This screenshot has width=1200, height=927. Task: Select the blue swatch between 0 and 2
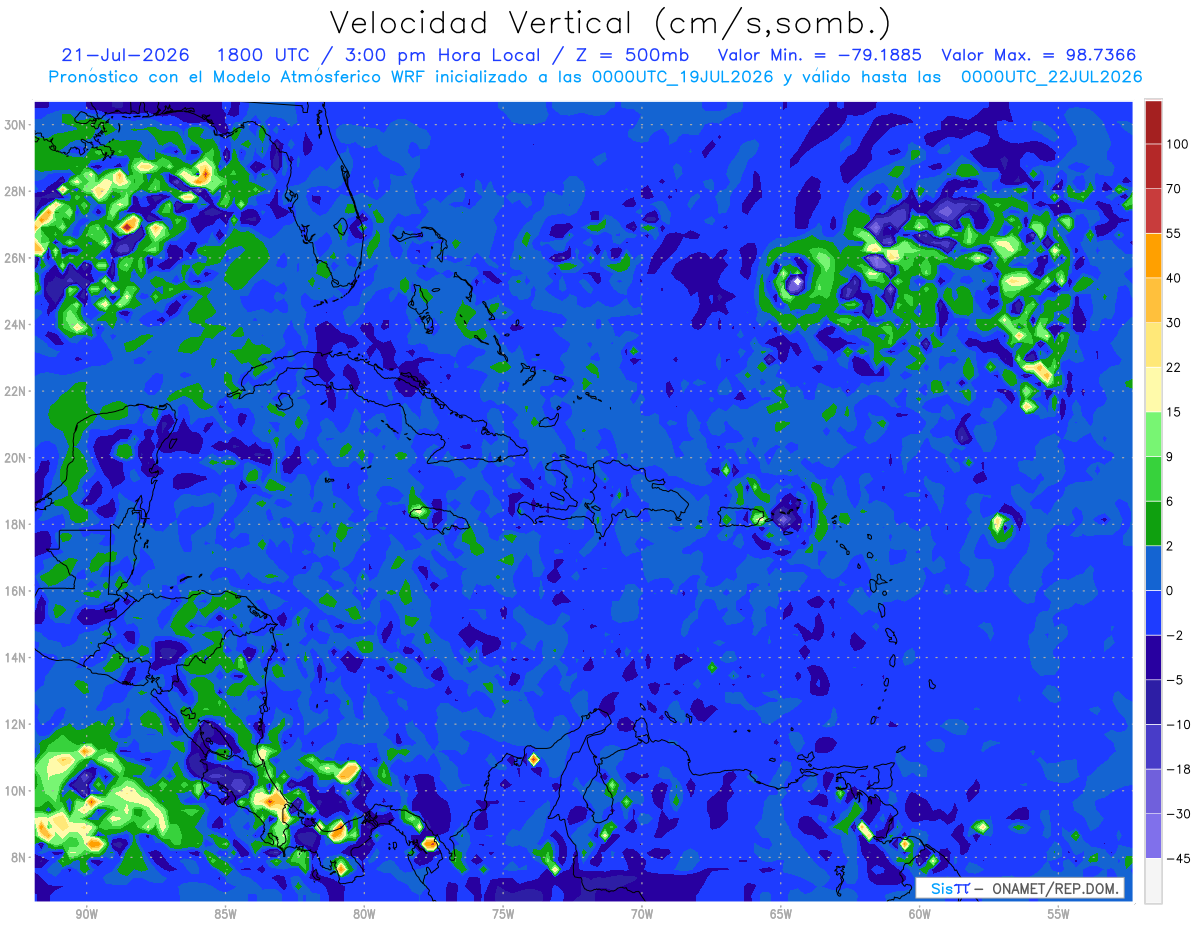[x=1153, y=568]
